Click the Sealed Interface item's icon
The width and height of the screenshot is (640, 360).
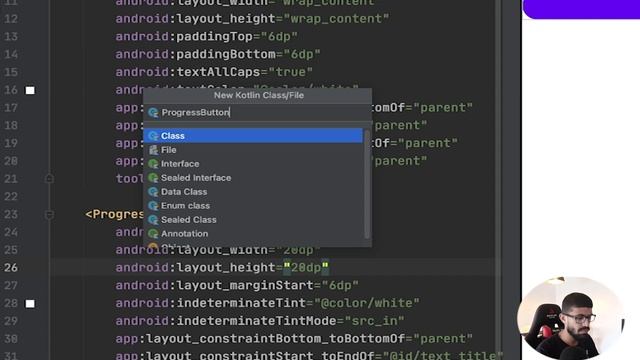(153, 178)
